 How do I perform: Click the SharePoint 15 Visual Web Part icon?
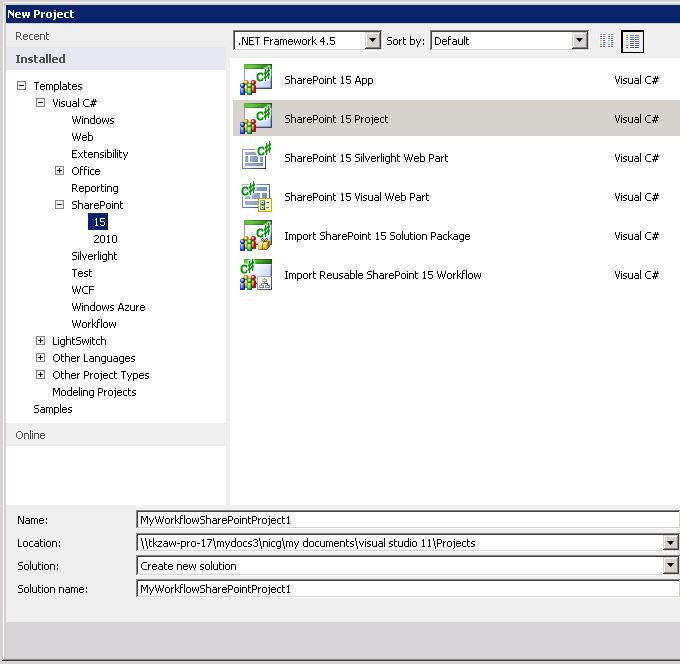[x=256, y=197]
